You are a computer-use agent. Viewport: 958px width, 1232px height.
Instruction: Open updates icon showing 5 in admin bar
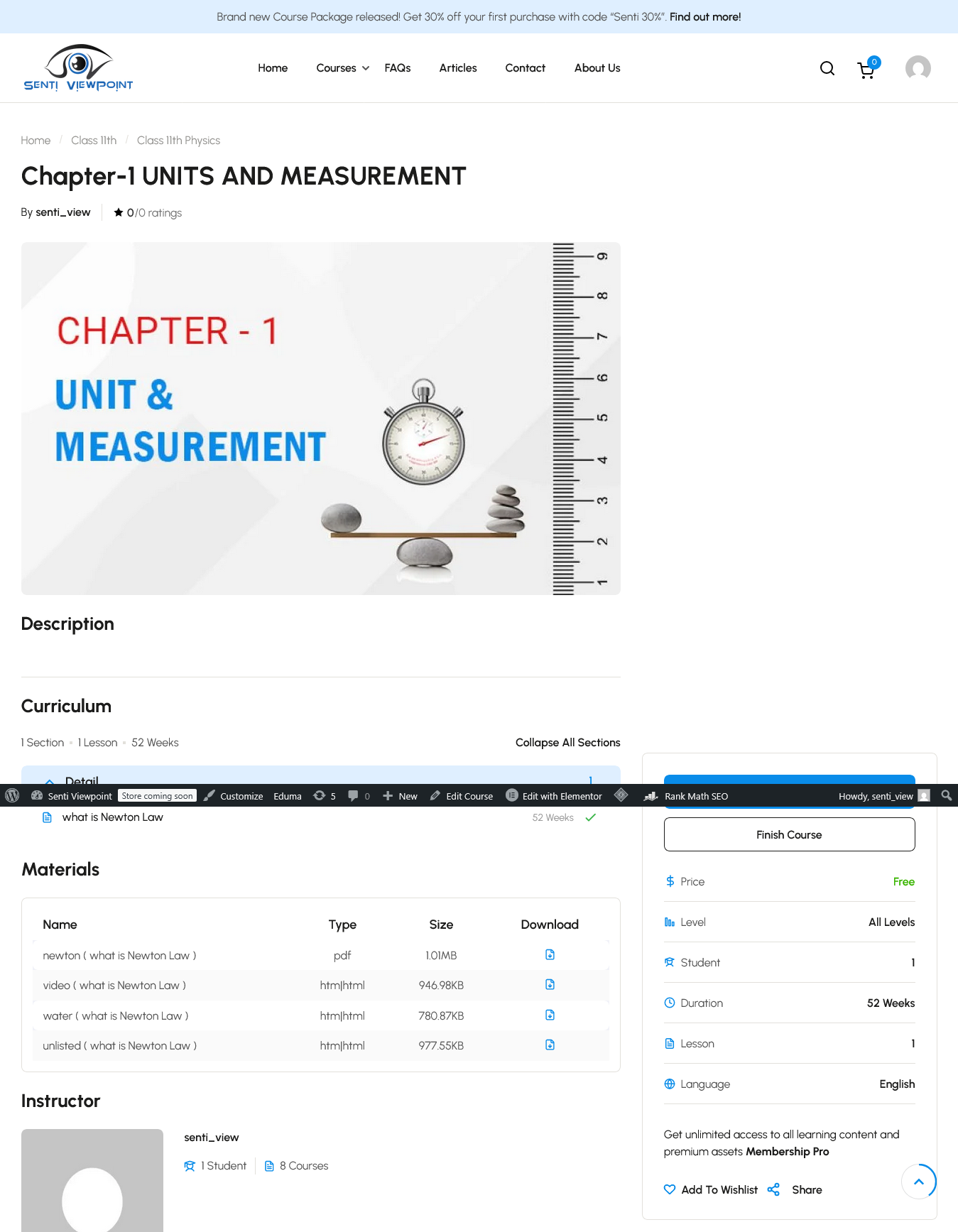[x=325, y=796]
